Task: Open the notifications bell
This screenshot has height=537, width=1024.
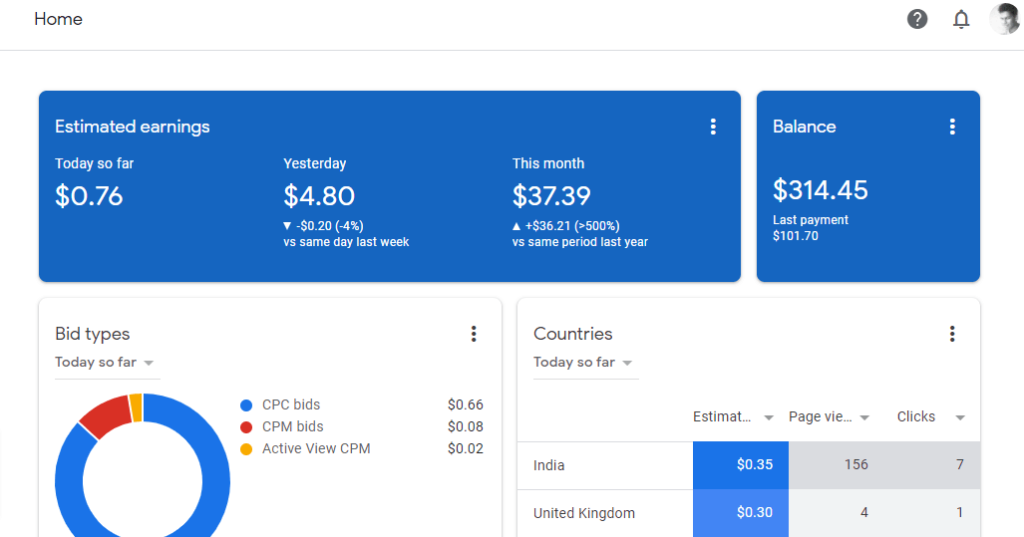Action: click(x=961, y=20)
